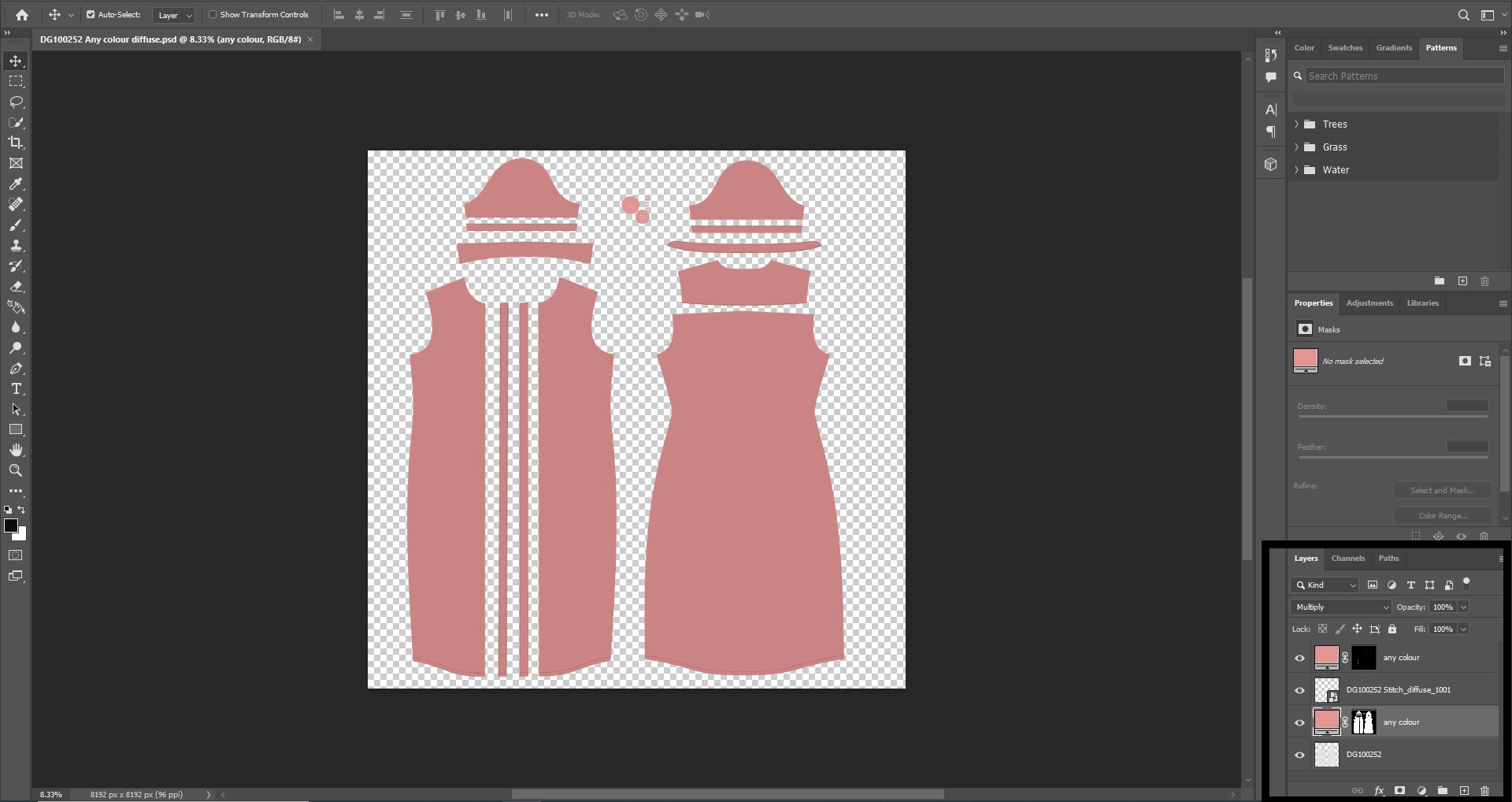Open the Adjustments tab

[1369, 303]
